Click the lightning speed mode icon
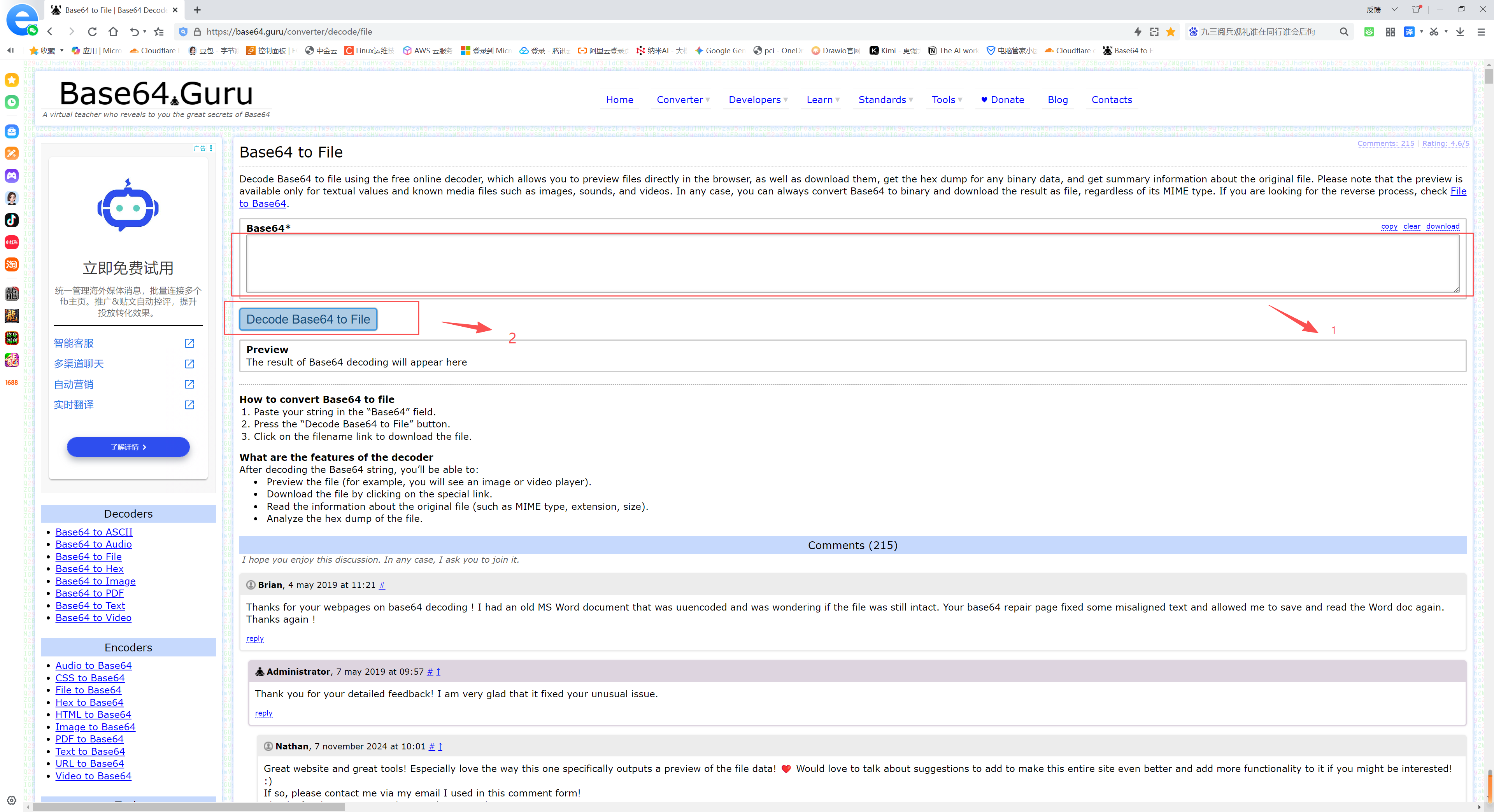Image resolution: width=1494 pixels, height=812 pixels. 1137,32
